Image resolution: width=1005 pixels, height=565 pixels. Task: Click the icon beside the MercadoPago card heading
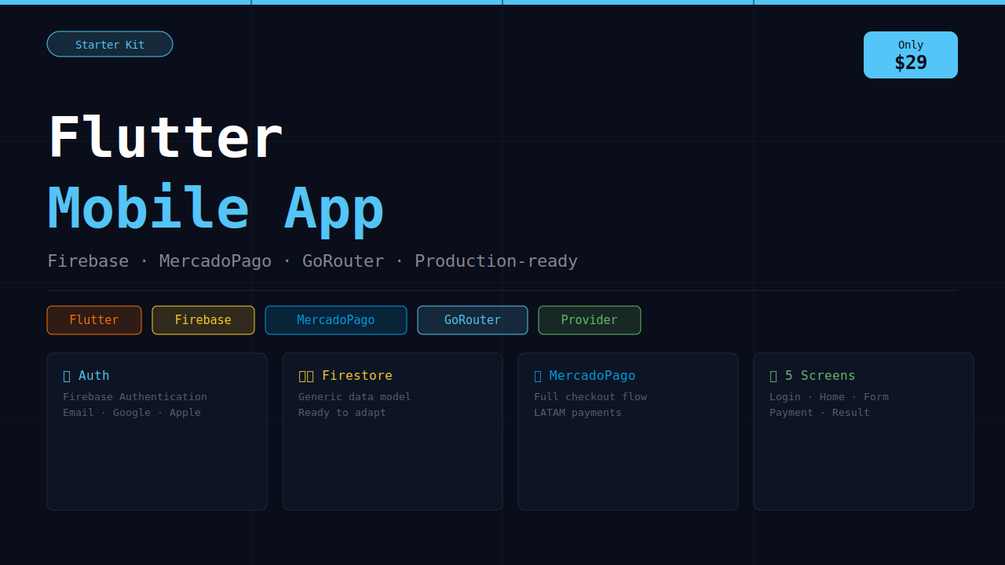[538, 376]
